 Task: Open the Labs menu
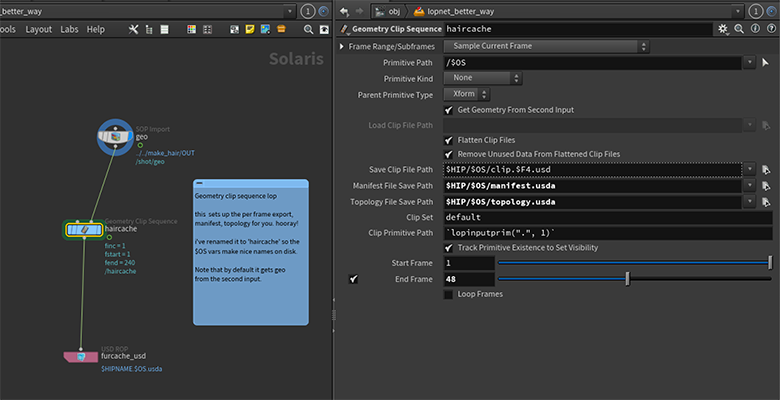coord(69,29)
